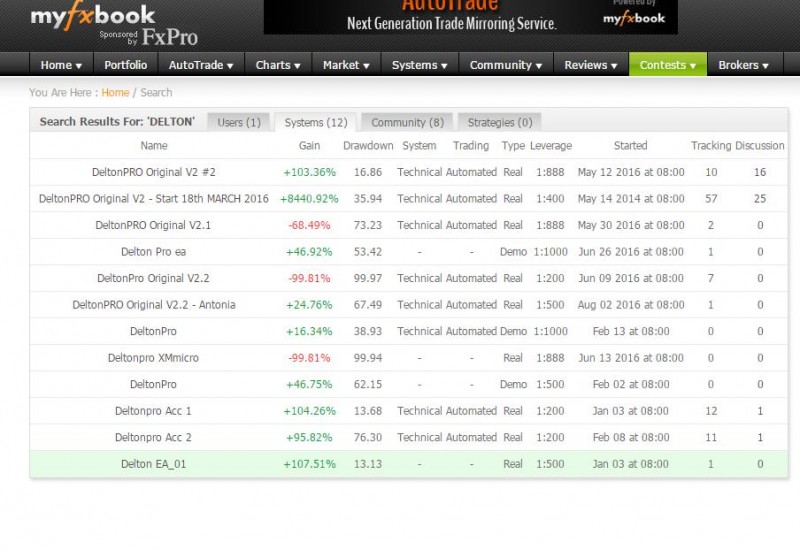Viewport: 800px width, 550px height.
Task: Expand the Community menu
Action: [x=506, y=65]
